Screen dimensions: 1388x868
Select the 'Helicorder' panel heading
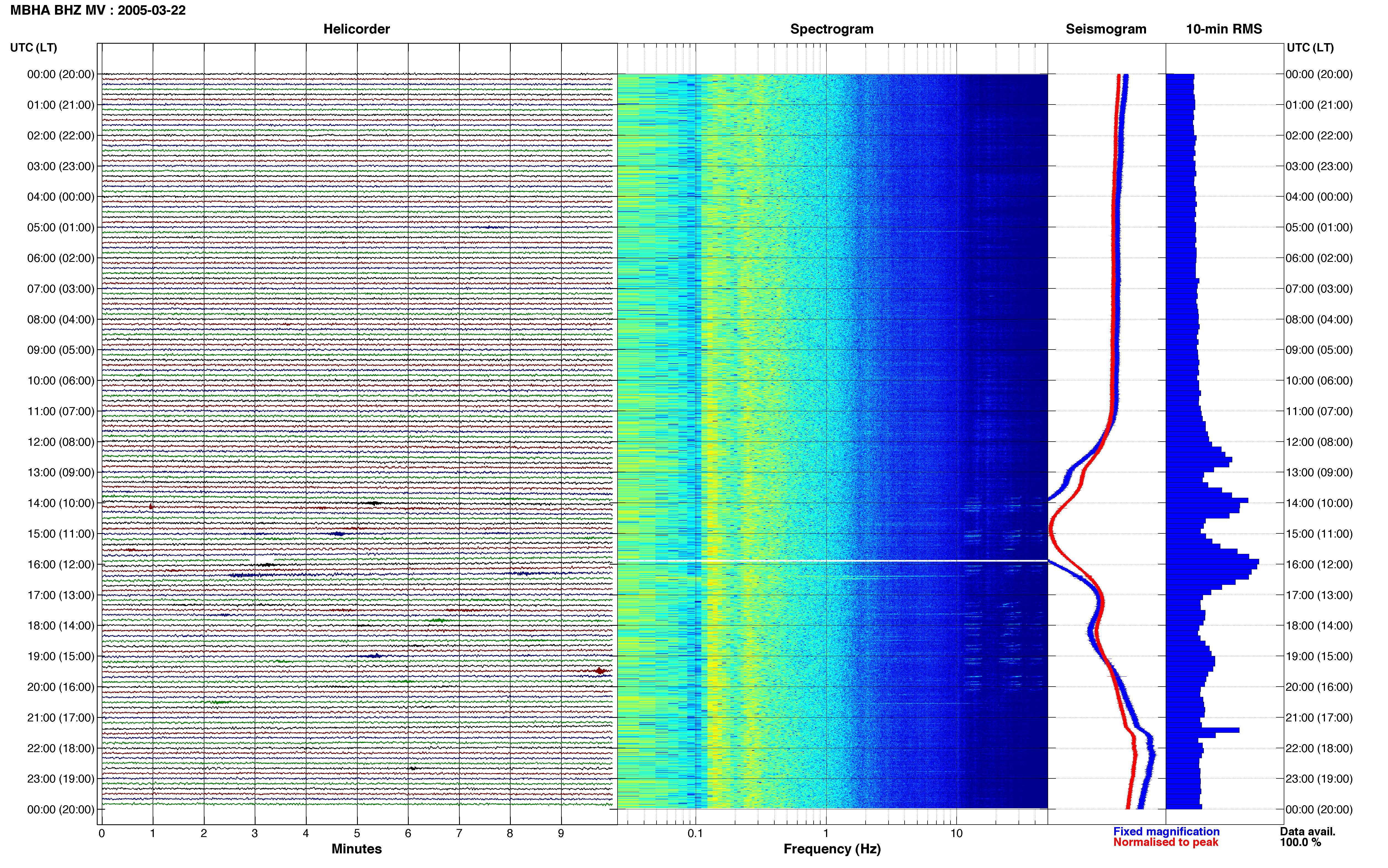(356, 29)
